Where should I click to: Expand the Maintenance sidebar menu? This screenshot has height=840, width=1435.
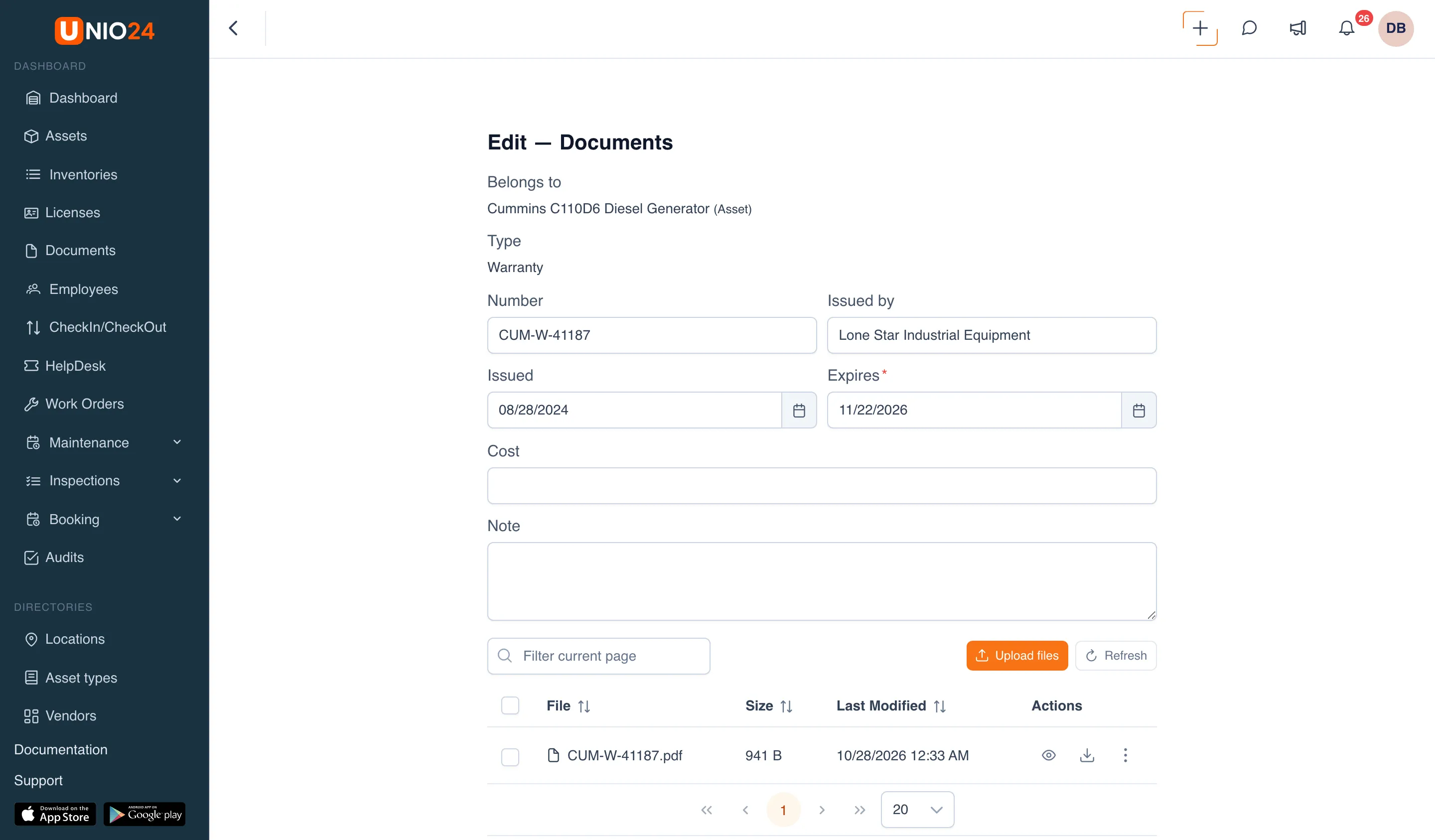pyautogui.click(x=104, y=442)
